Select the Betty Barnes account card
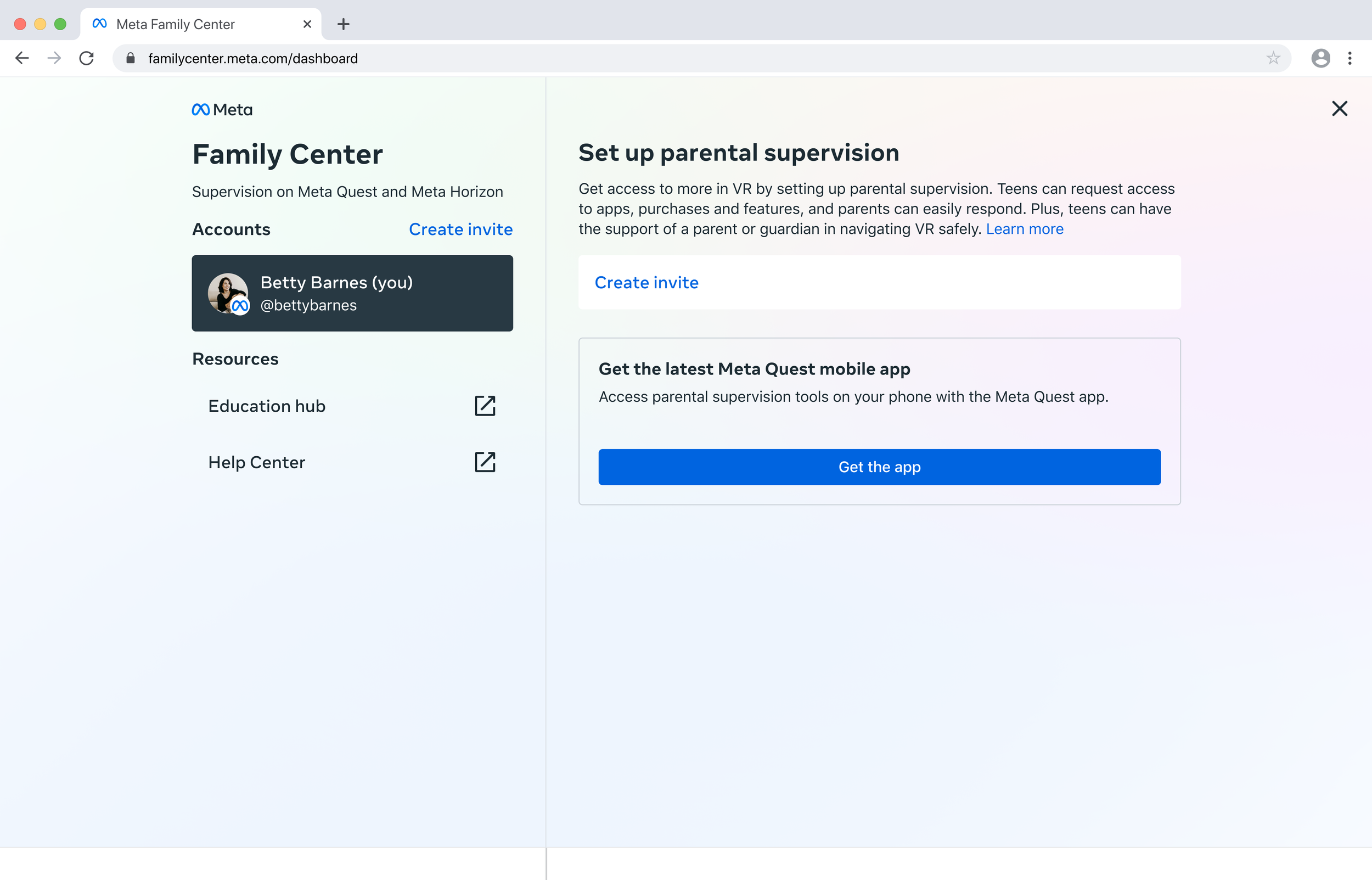This screenshot has width=1372, height=880. click(x=352, y=293)
